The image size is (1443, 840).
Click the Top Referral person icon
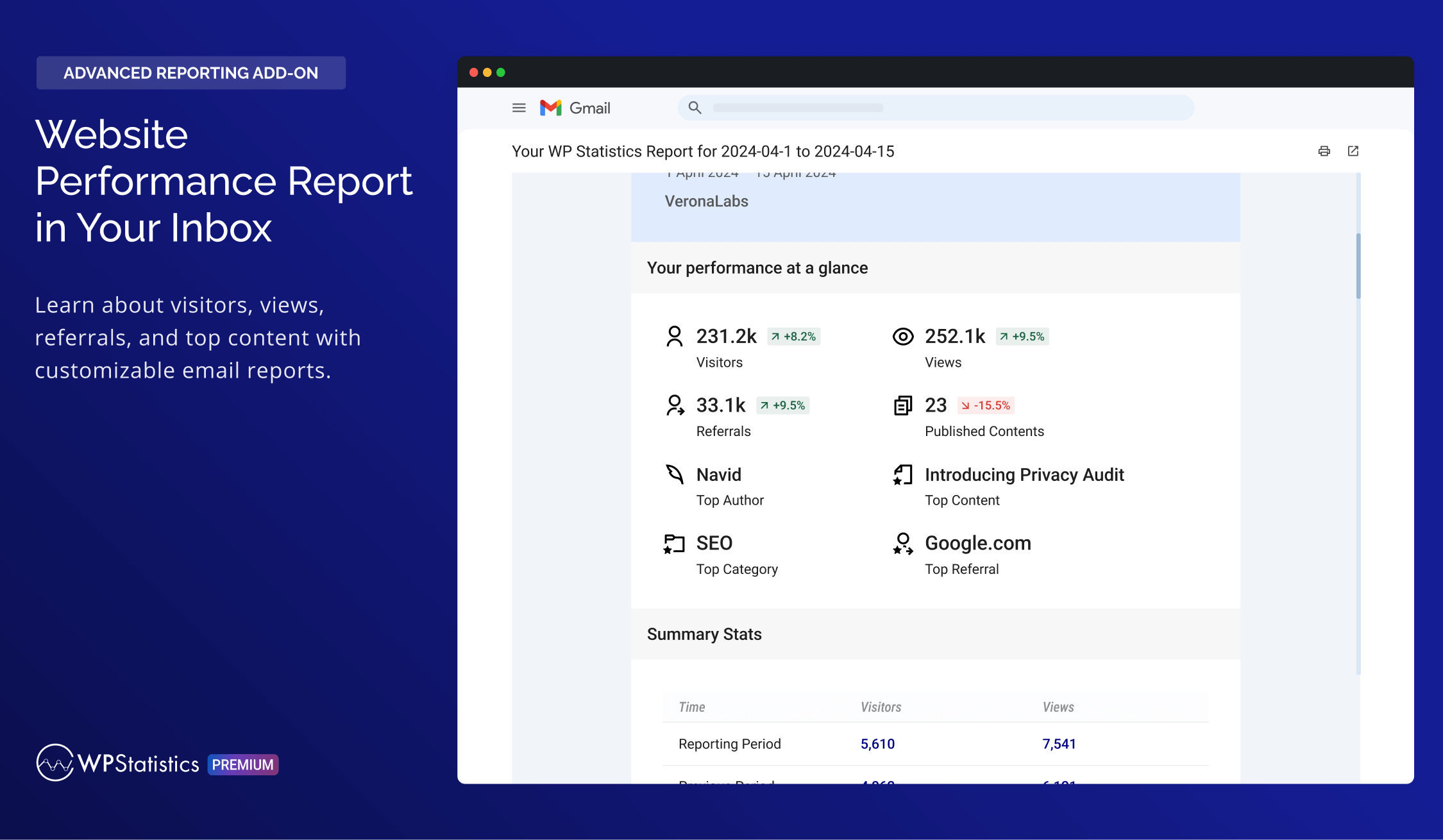point(903,544)
